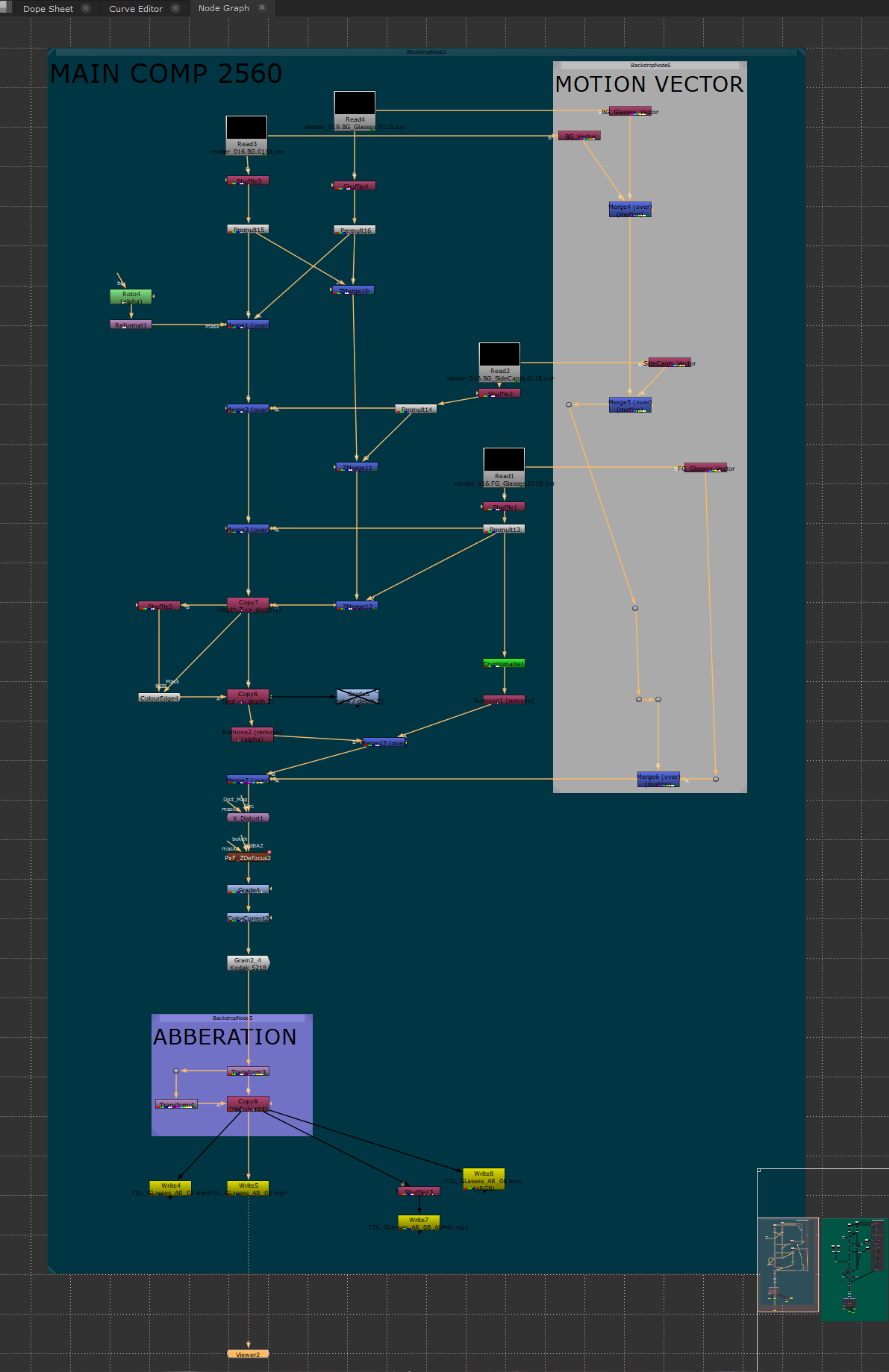Select the Grain2_4 Kodak 5218 node
This screenshot has width=889, height=1372.
click(248, 963)
